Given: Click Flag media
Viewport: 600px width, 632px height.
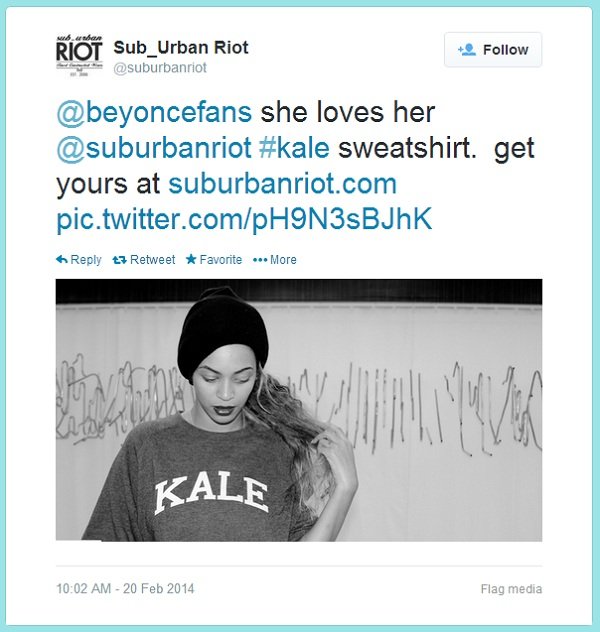Looking at the screenshot, I should pyautogui.click(x=511, y=589).
